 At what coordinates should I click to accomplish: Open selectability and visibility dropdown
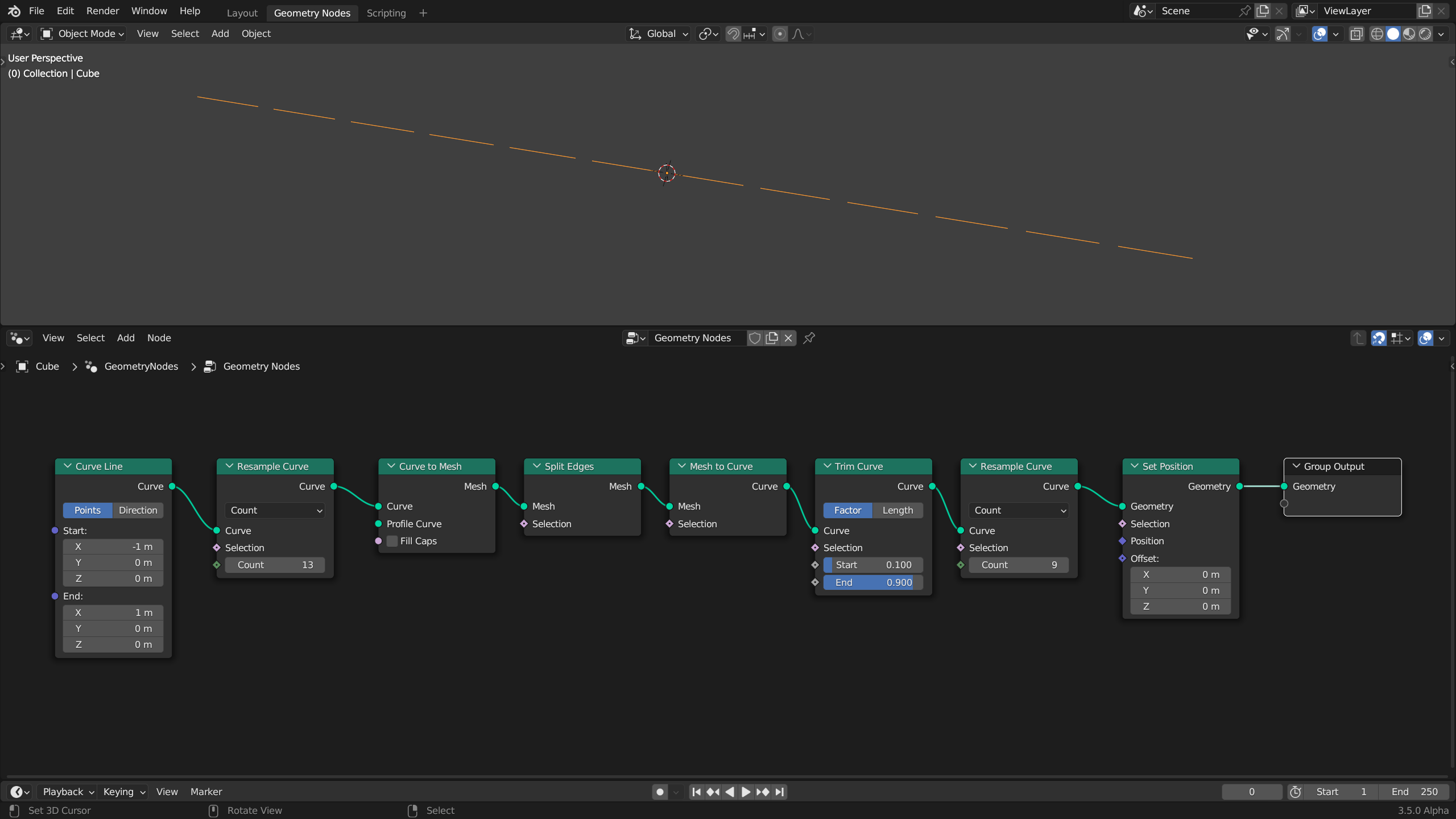[x=1257, y=34]
